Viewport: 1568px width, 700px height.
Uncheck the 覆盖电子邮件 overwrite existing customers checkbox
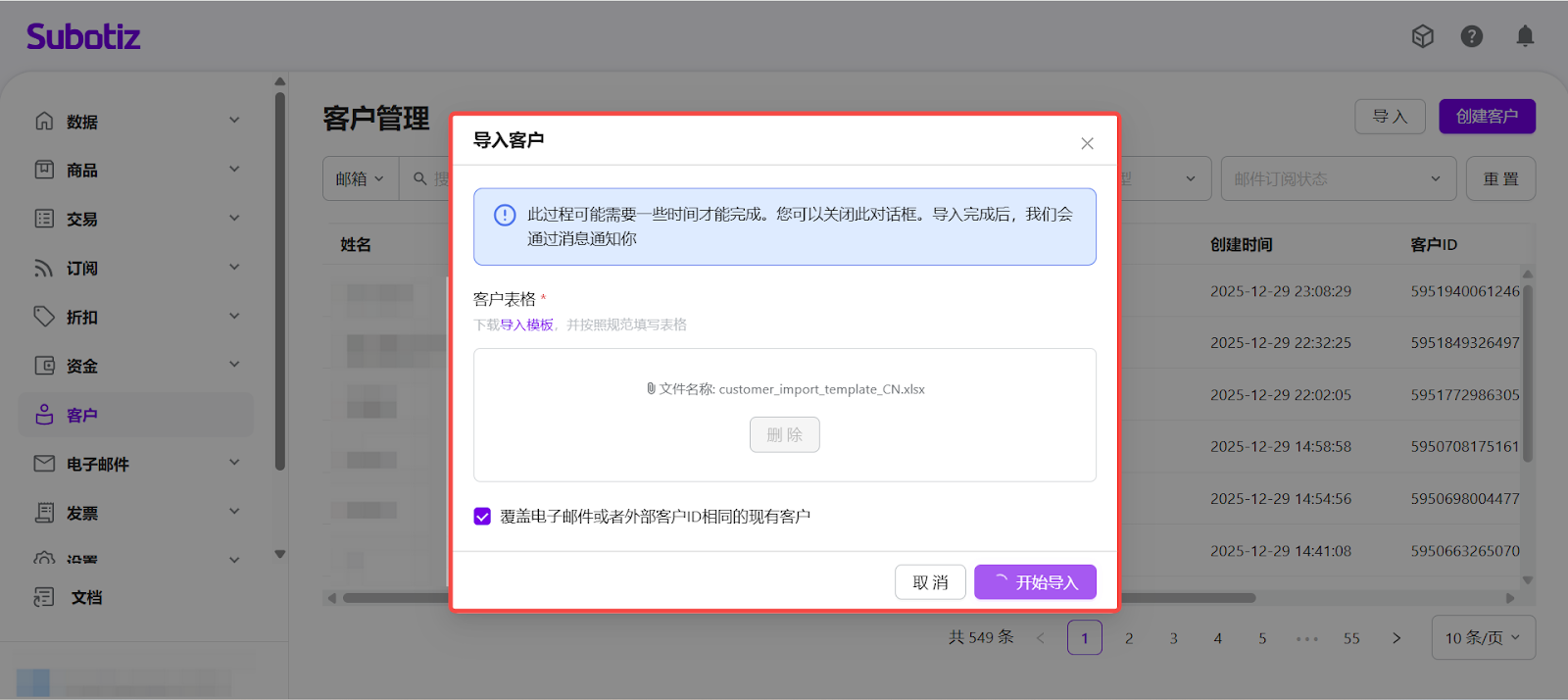point(482,517)
